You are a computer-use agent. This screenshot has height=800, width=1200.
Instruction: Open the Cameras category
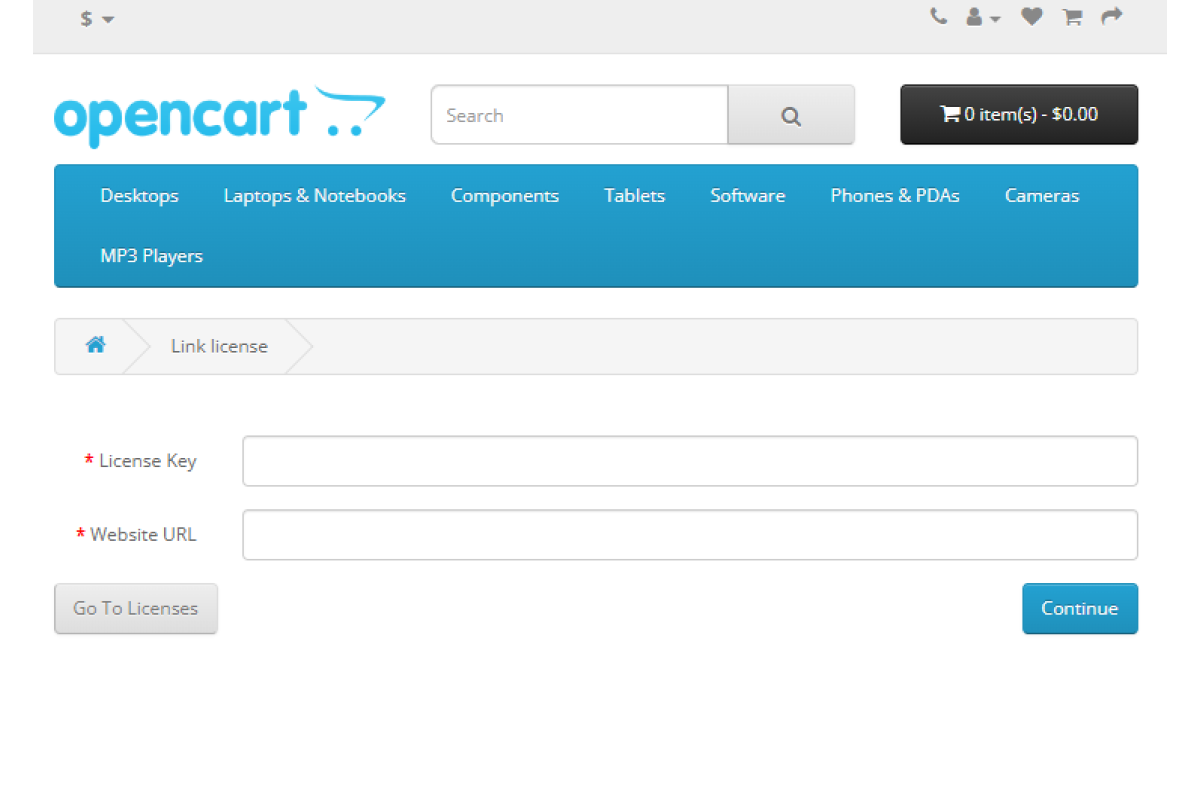1041,196
